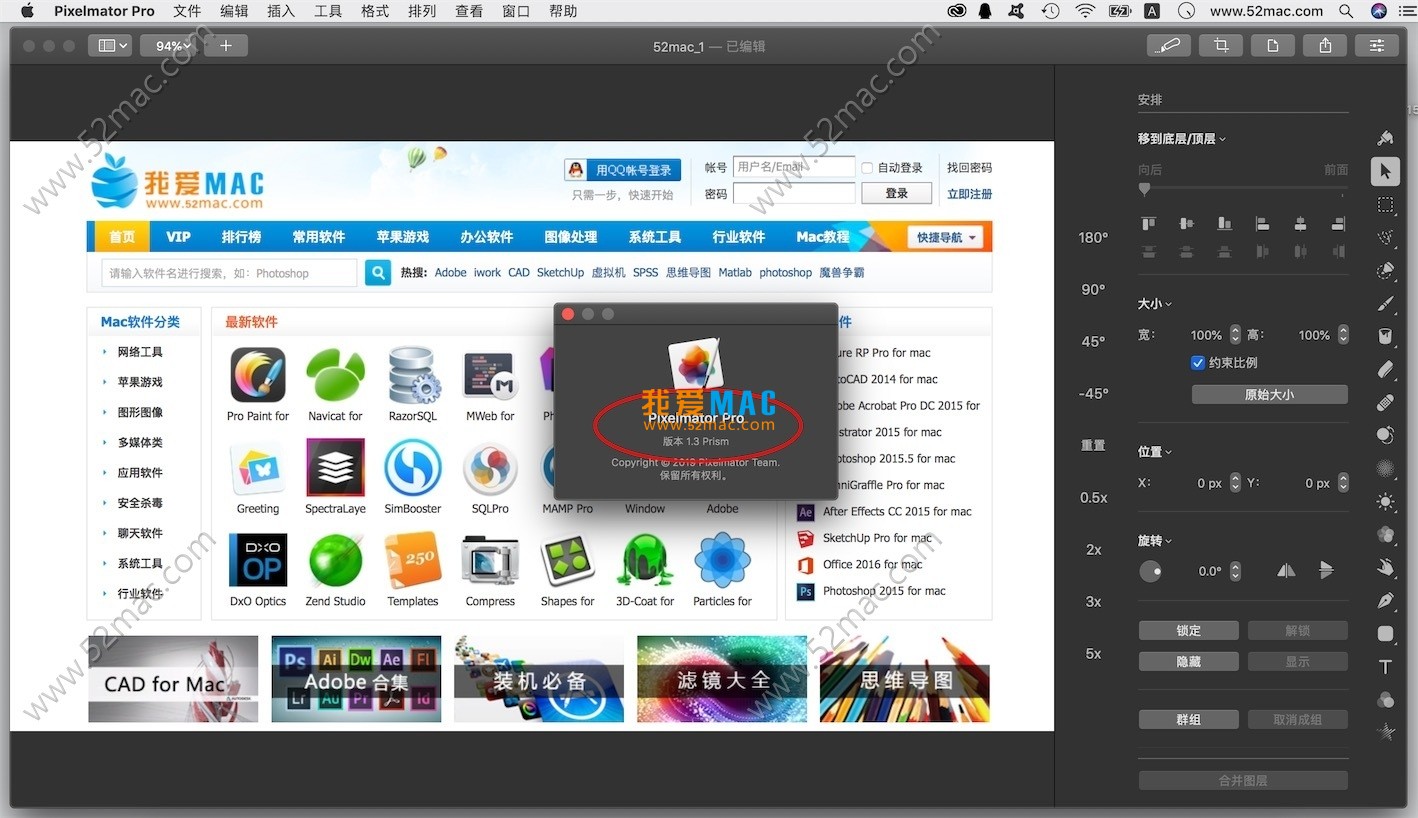Align objects to top edge icon
This screenshot has width=1418, height=818.
click(1148, 224)
